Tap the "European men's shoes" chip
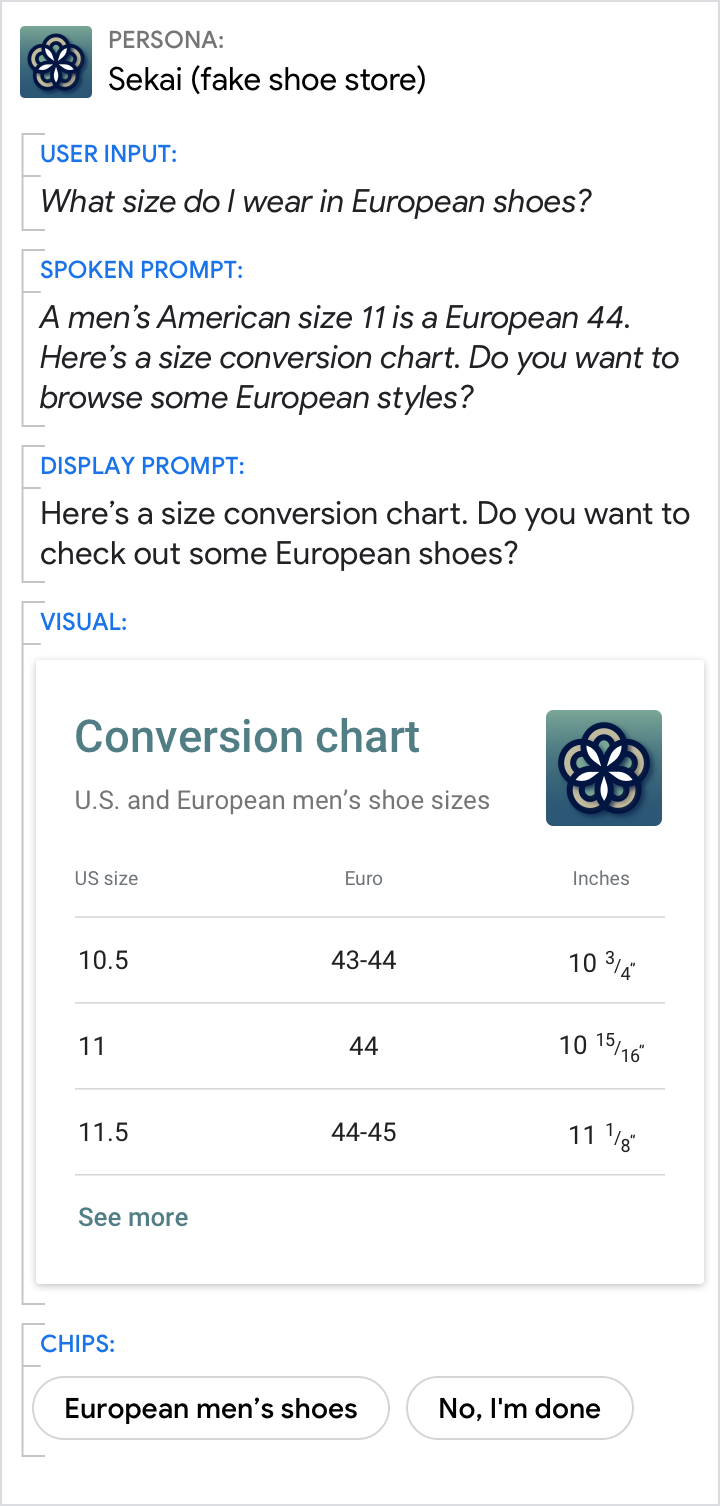 211,1408
